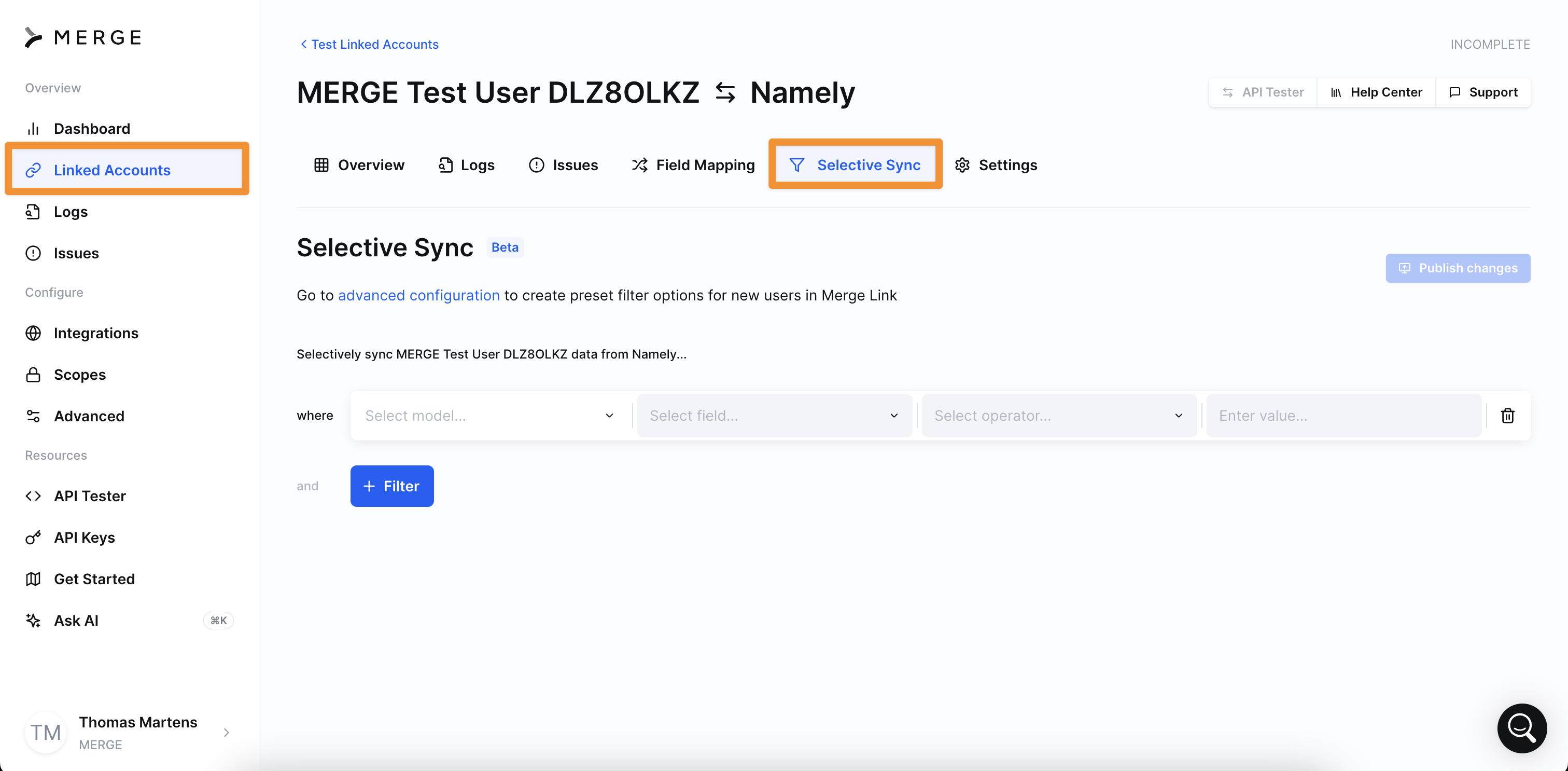
Task: Launch Ask AI from the sidebar
Action: point(76,620)
